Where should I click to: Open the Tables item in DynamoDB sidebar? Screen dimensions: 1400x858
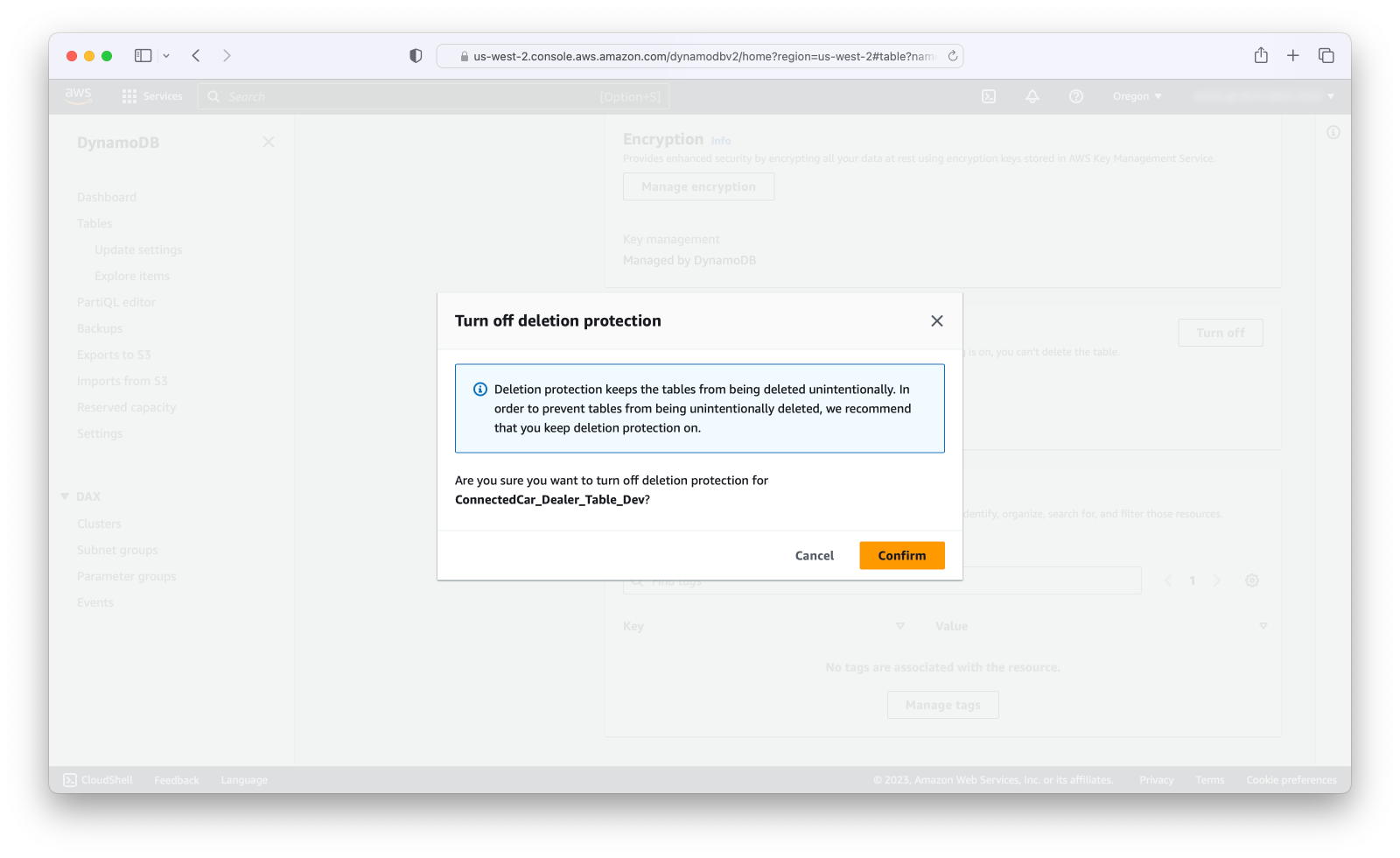(x=94, y=223)
